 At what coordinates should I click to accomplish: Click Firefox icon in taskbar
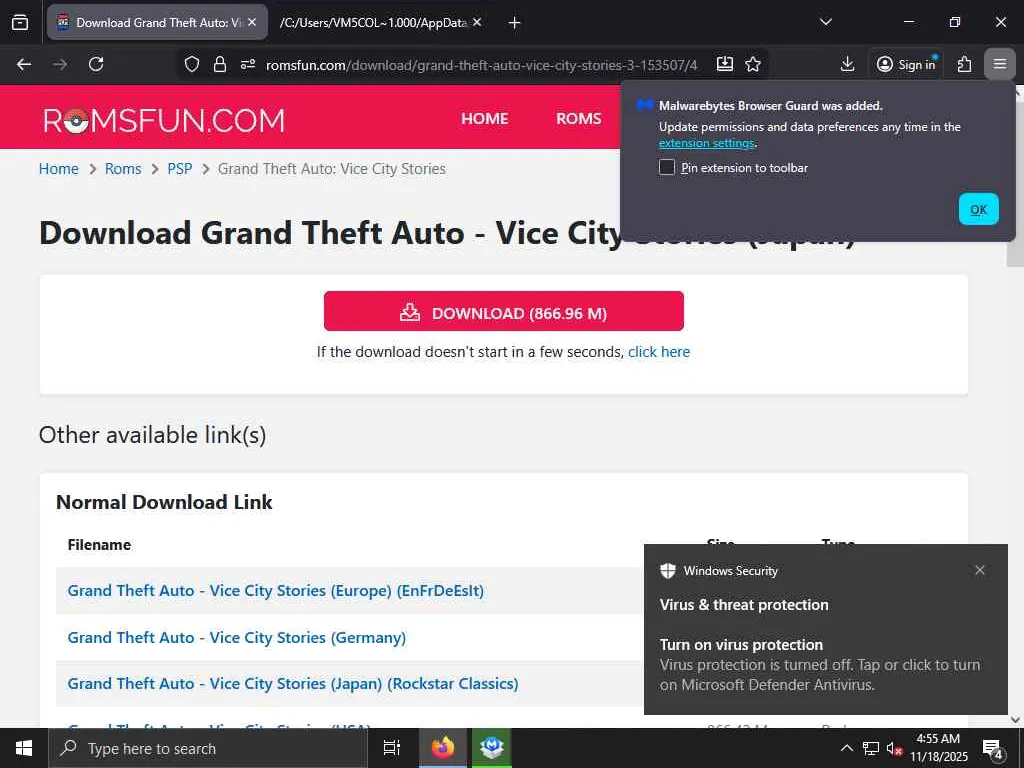(443, 748)
